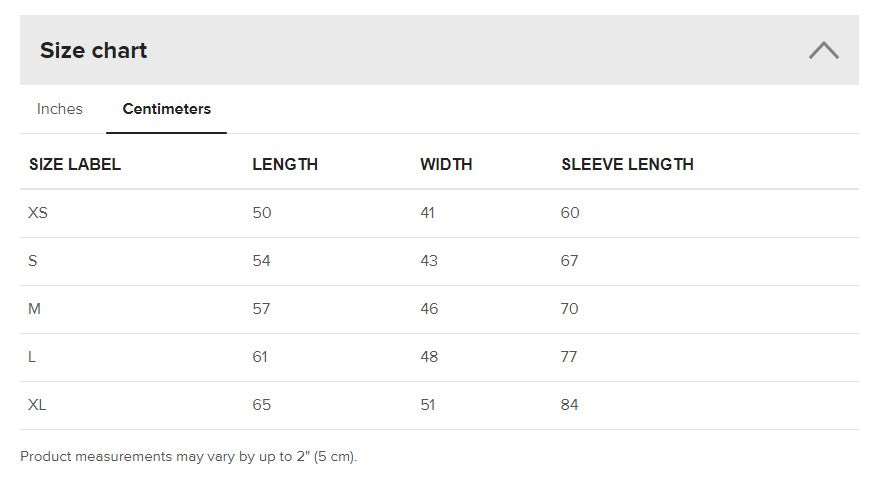Click the M sleeve length value 70
The width and height of the screenshot is (877, 496).
(x=570, y=309)
